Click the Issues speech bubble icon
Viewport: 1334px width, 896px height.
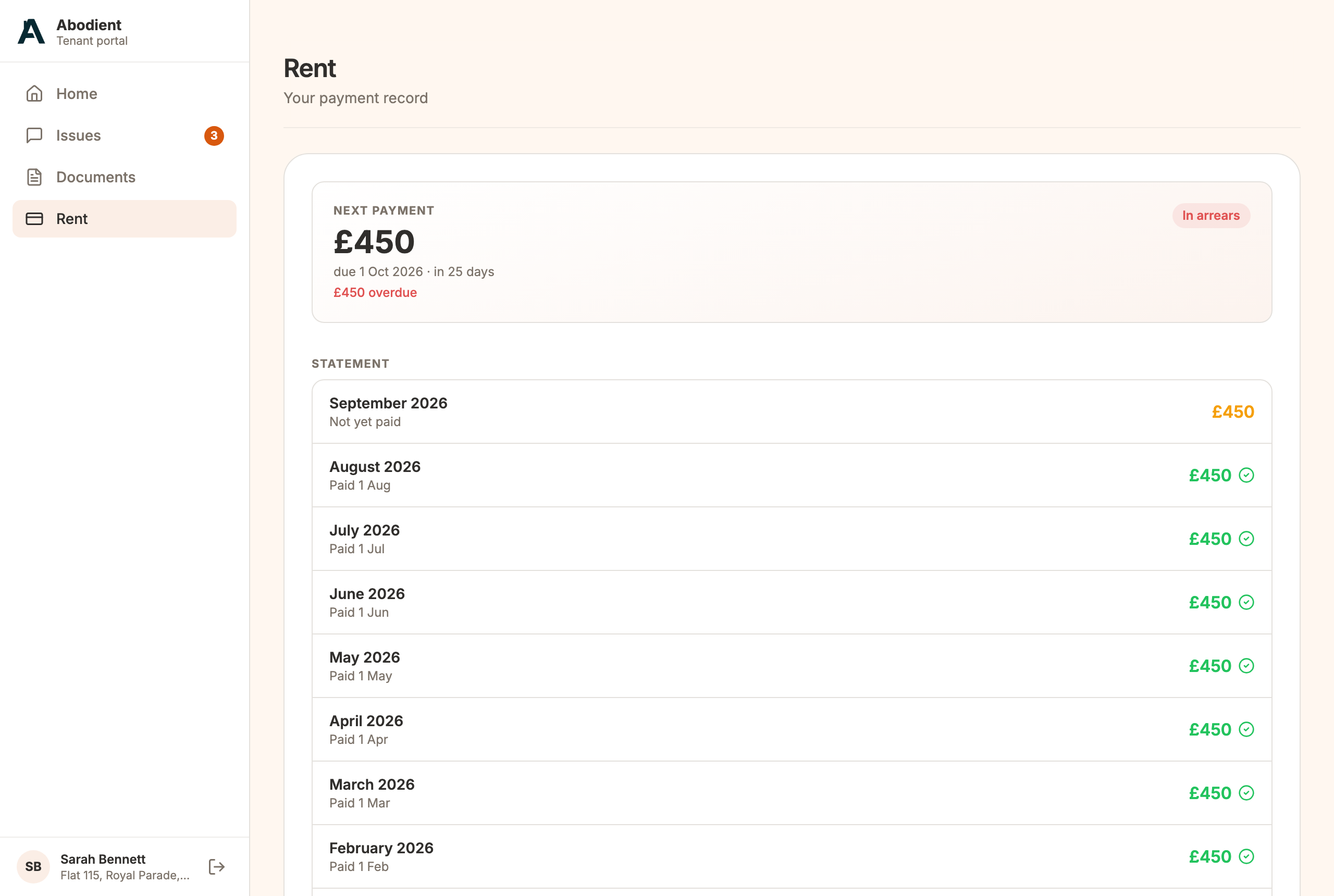[34, 135]
